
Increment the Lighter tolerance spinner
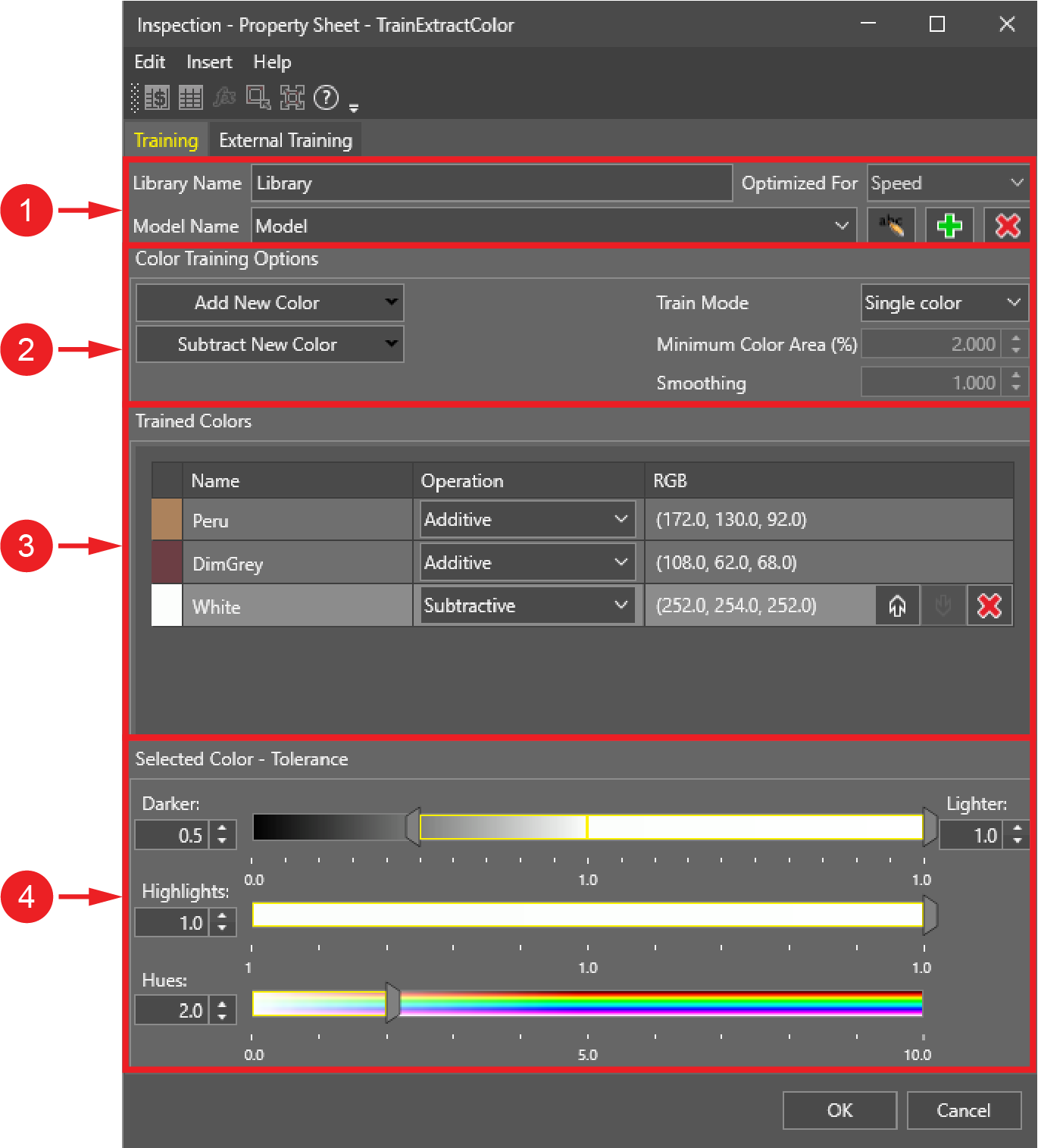pyautogui.click(x=1017, y=829)
